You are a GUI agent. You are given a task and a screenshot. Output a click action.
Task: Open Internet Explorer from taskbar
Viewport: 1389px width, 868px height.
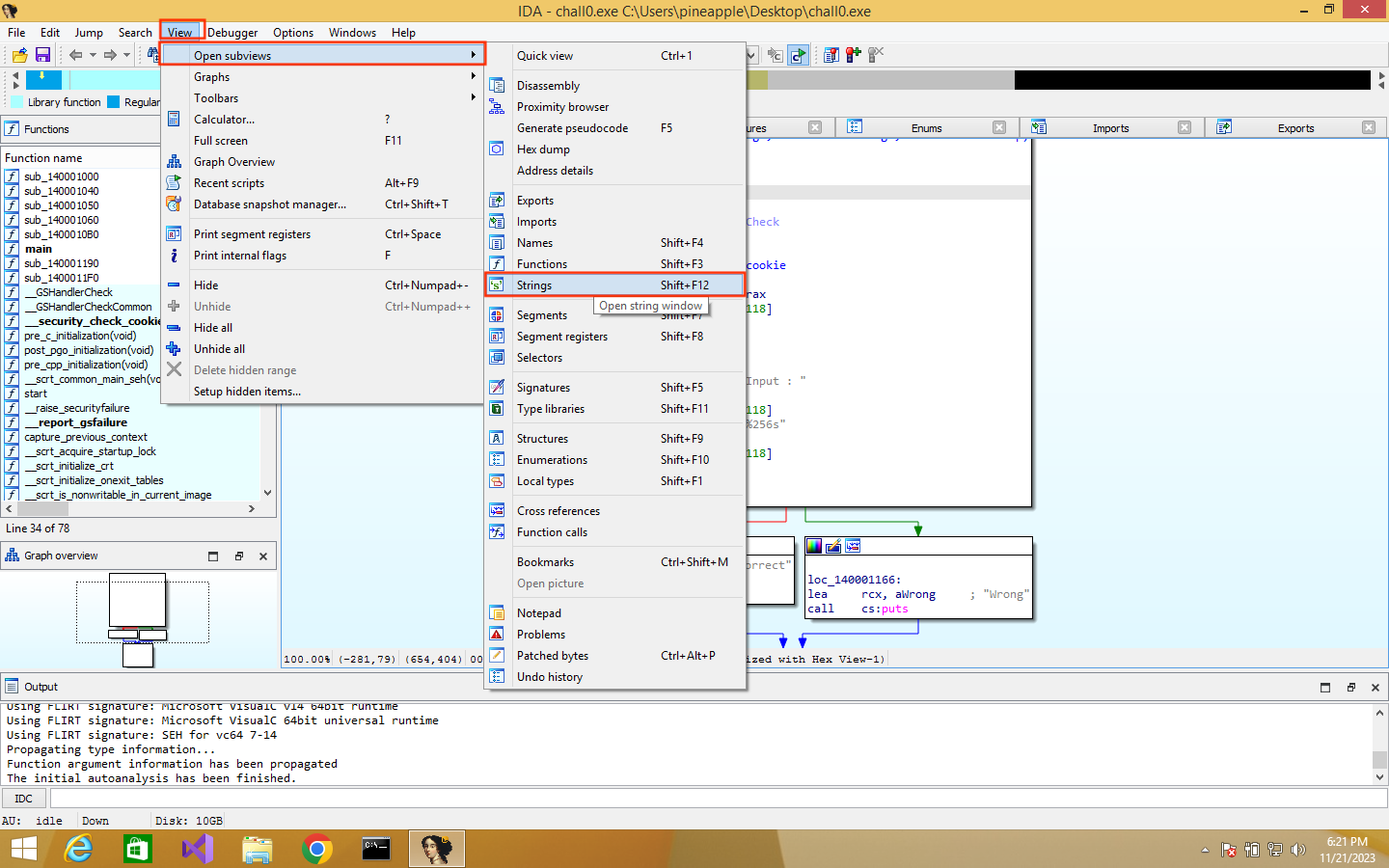pyautogui.click(x=79, y=849)
